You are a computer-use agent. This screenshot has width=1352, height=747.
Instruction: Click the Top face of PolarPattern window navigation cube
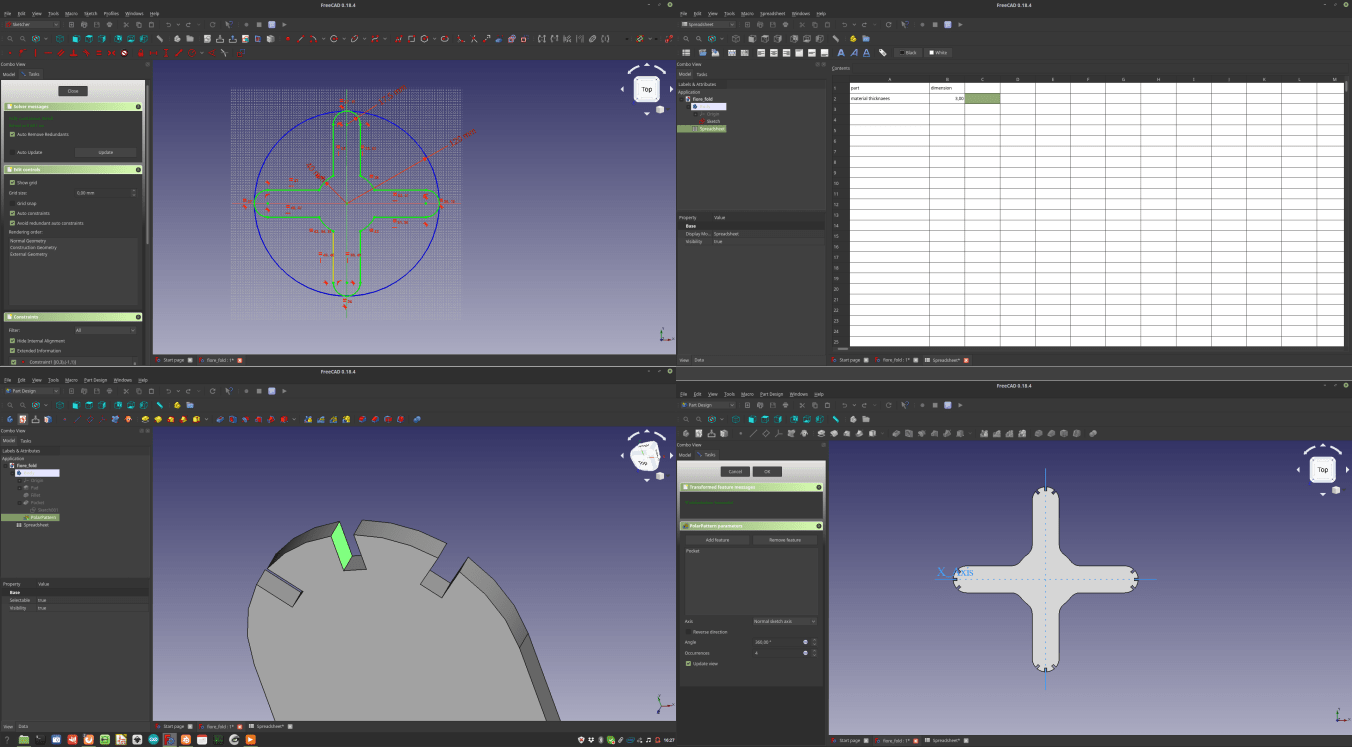coord(1322,469)
